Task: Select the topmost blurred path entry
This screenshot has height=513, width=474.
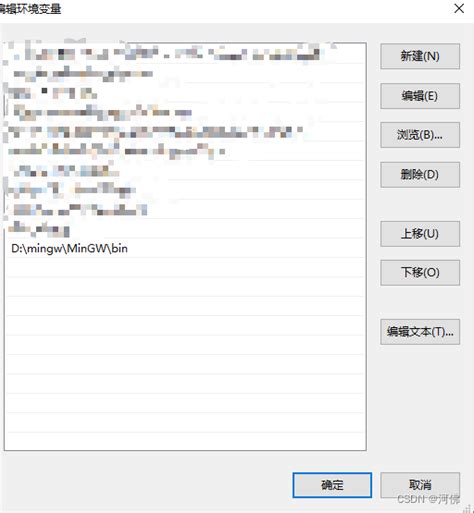Action: 185,54
